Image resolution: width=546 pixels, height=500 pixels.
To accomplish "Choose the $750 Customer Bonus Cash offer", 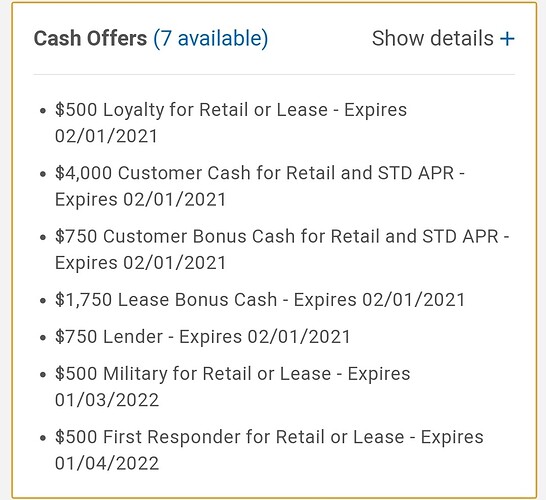I will (282, 249).
